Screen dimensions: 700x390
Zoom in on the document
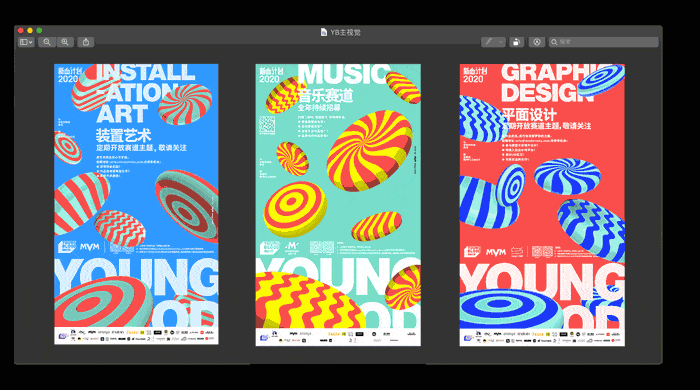65,42
